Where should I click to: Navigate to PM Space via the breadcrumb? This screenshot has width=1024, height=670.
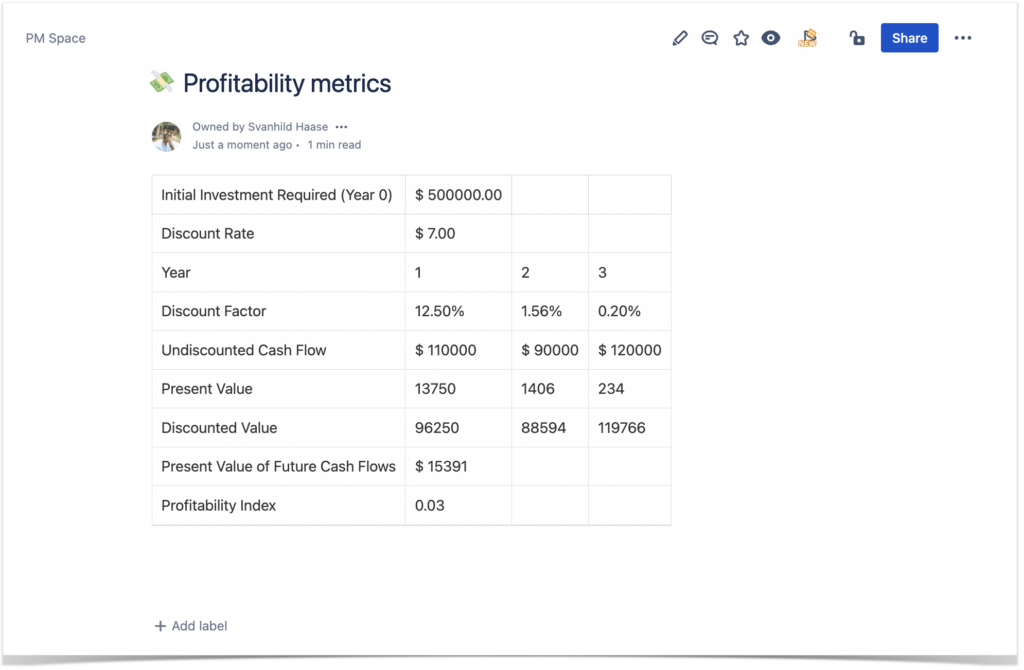pos(55,38)
